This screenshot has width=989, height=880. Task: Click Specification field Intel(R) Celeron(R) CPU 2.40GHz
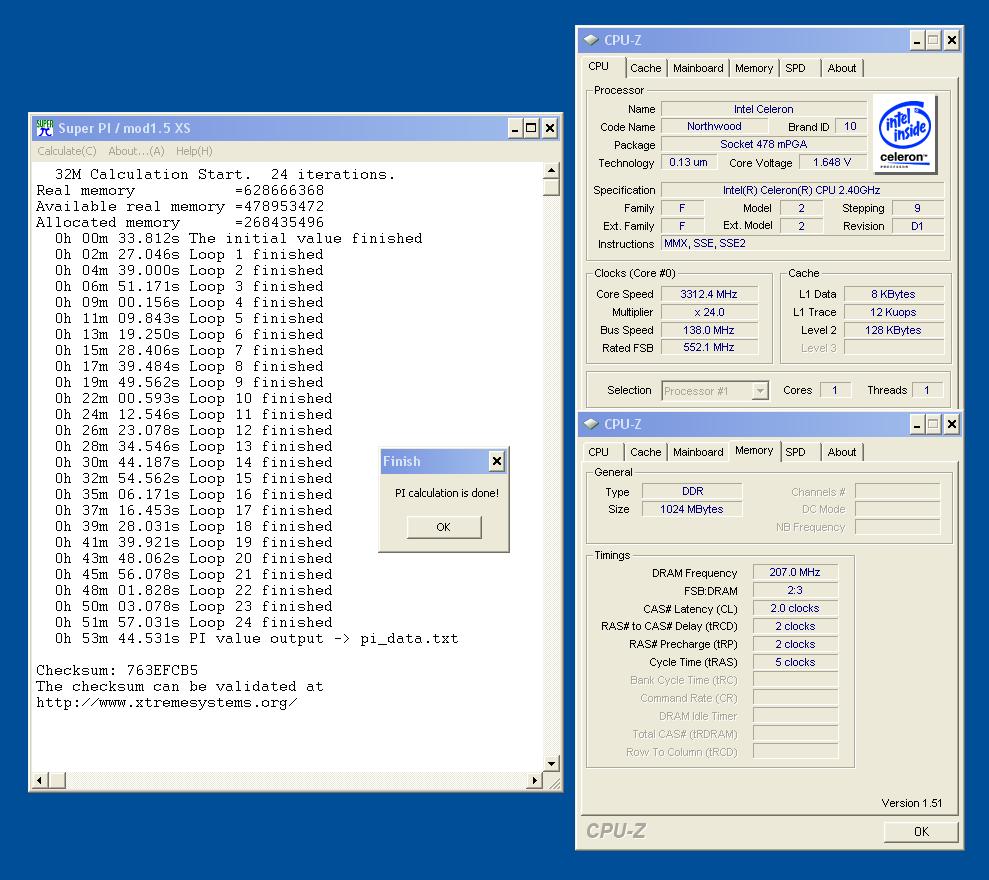802,190
